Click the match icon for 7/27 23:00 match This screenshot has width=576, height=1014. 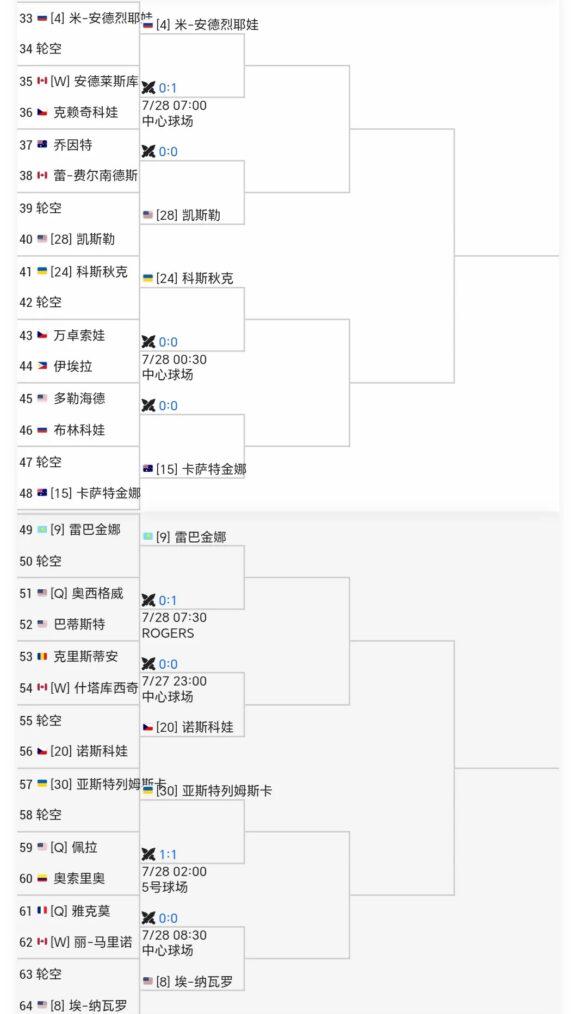click(x=149, y=664)
